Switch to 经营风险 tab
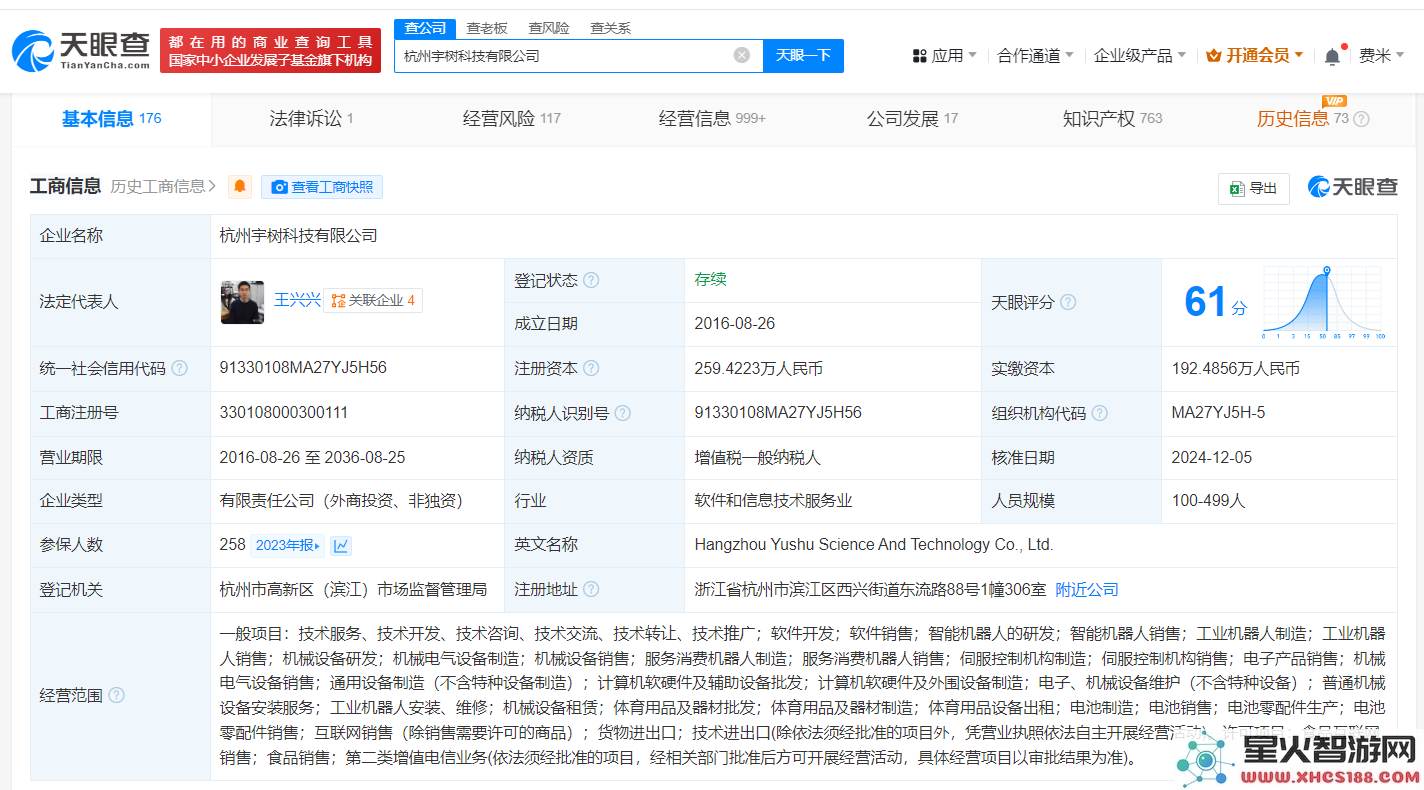This screenshot has width=1424, height=790. pyautogui.click(x=511, y=119)
